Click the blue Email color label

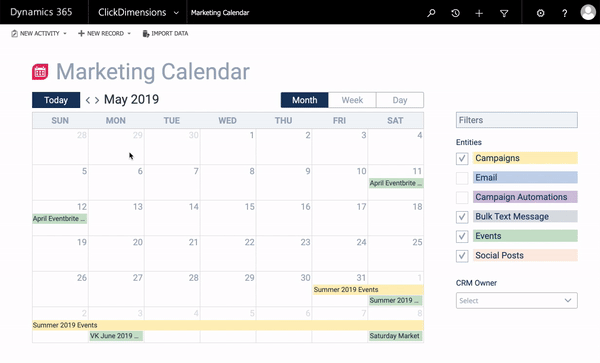525,177
